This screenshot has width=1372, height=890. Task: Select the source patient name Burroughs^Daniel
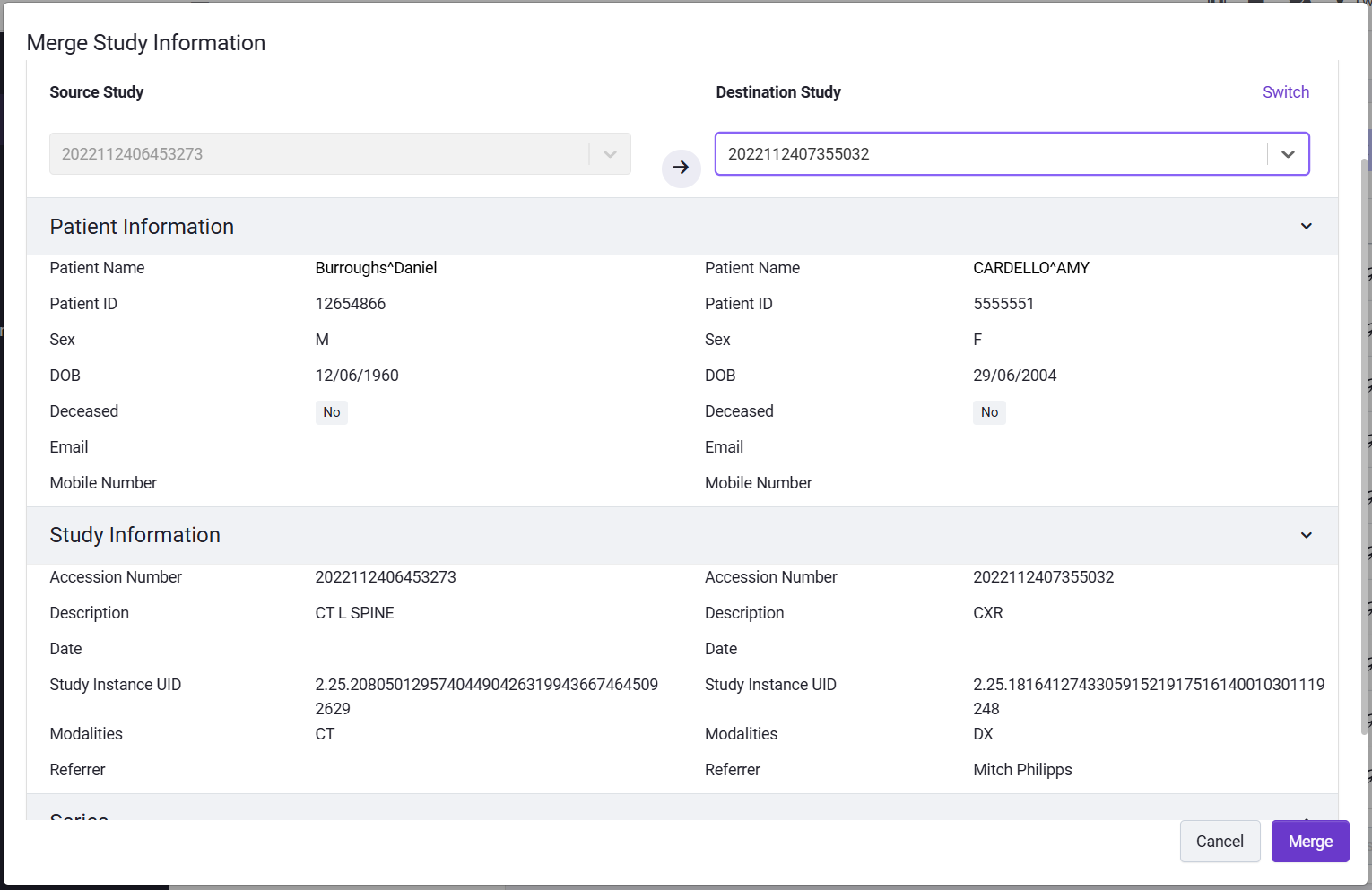click(376, 268)
